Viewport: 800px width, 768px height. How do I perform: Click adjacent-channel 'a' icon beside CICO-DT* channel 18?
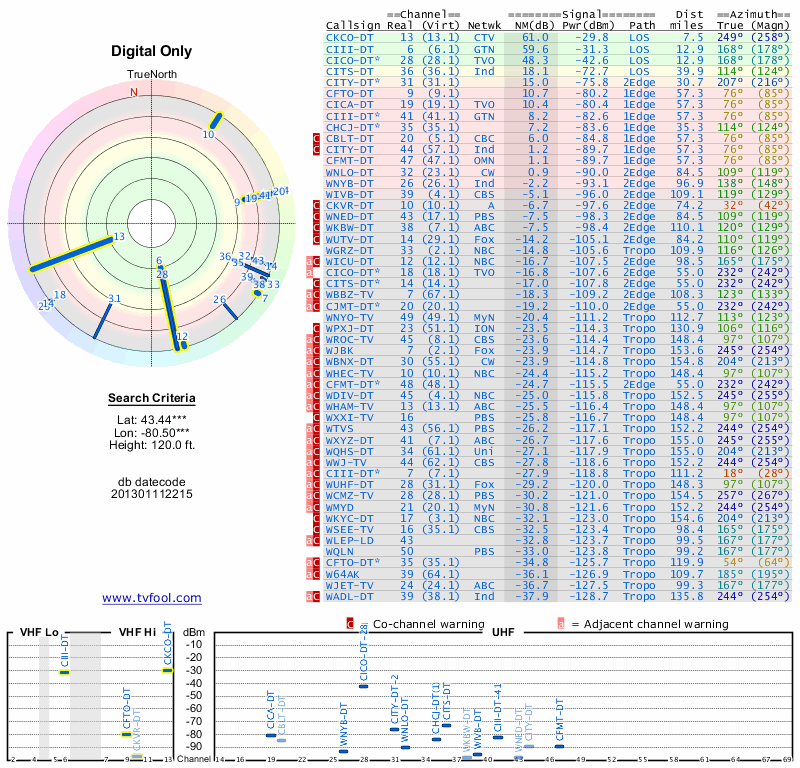[309, 272]
